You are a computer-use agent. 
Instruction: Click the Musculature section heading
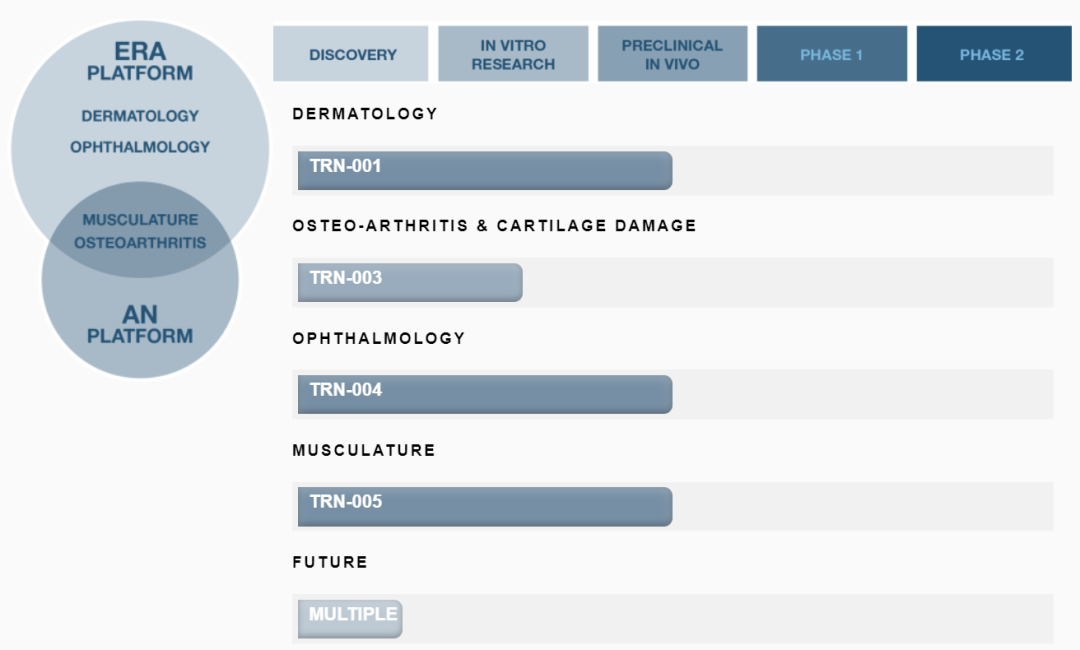[364, 450]
